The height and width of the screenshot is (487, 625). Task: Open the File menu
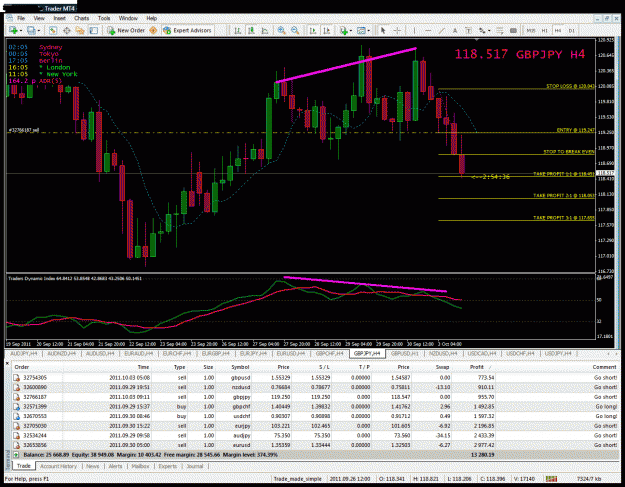[21, 18]
